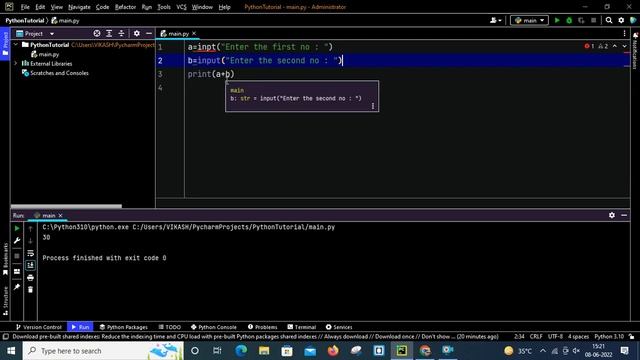Open Services tool window

(x=339, y=327)
